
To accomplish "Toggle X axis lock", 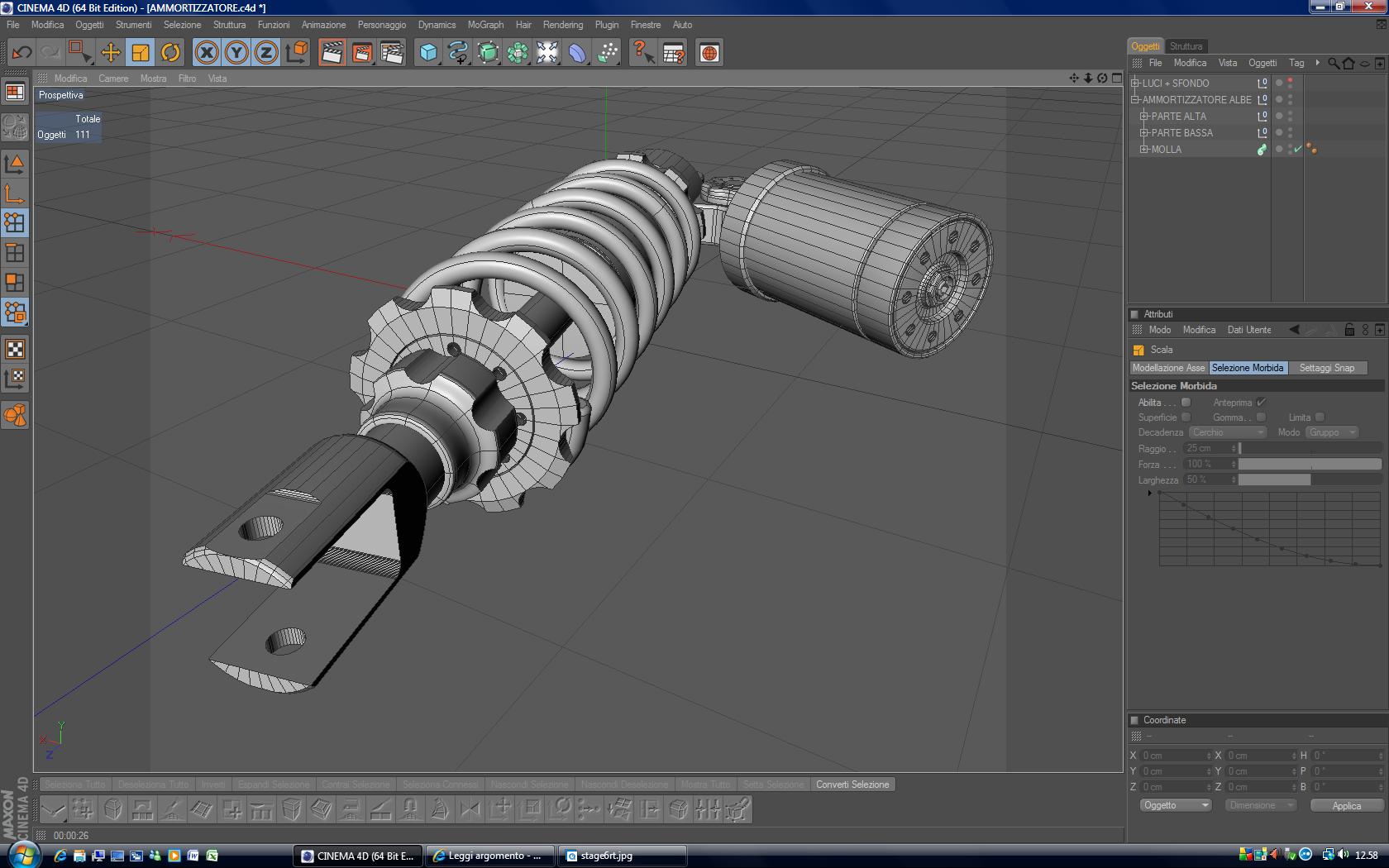I will [x=207, y=53].
